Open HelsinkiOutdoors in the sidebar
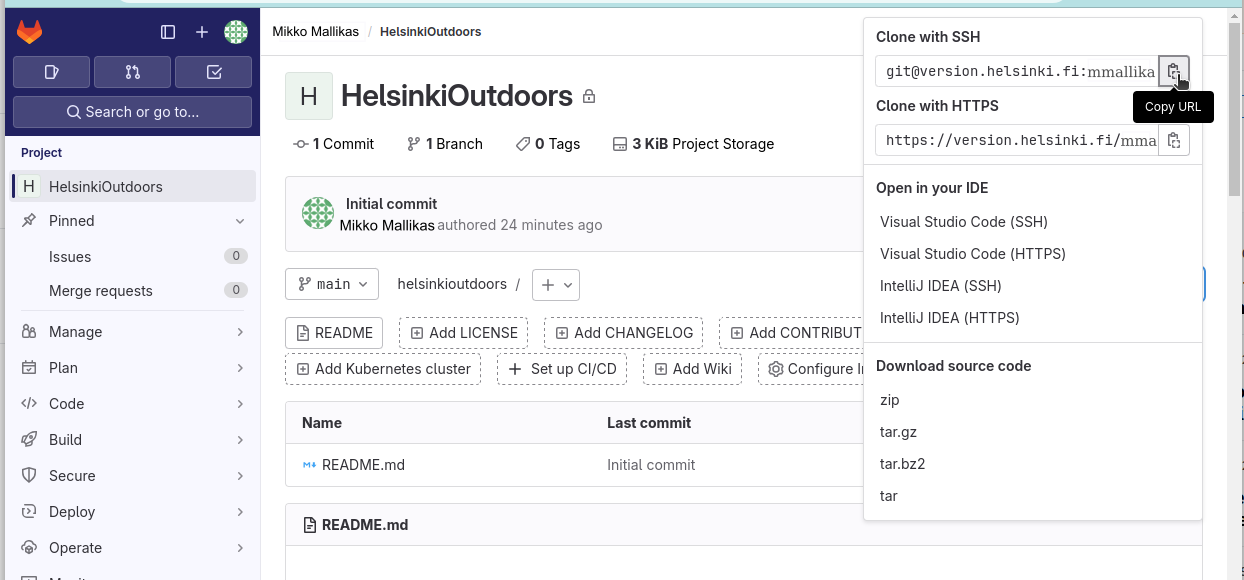This screenshot has height=580, width=1244. pyautogui.click(x=133, y=187)
